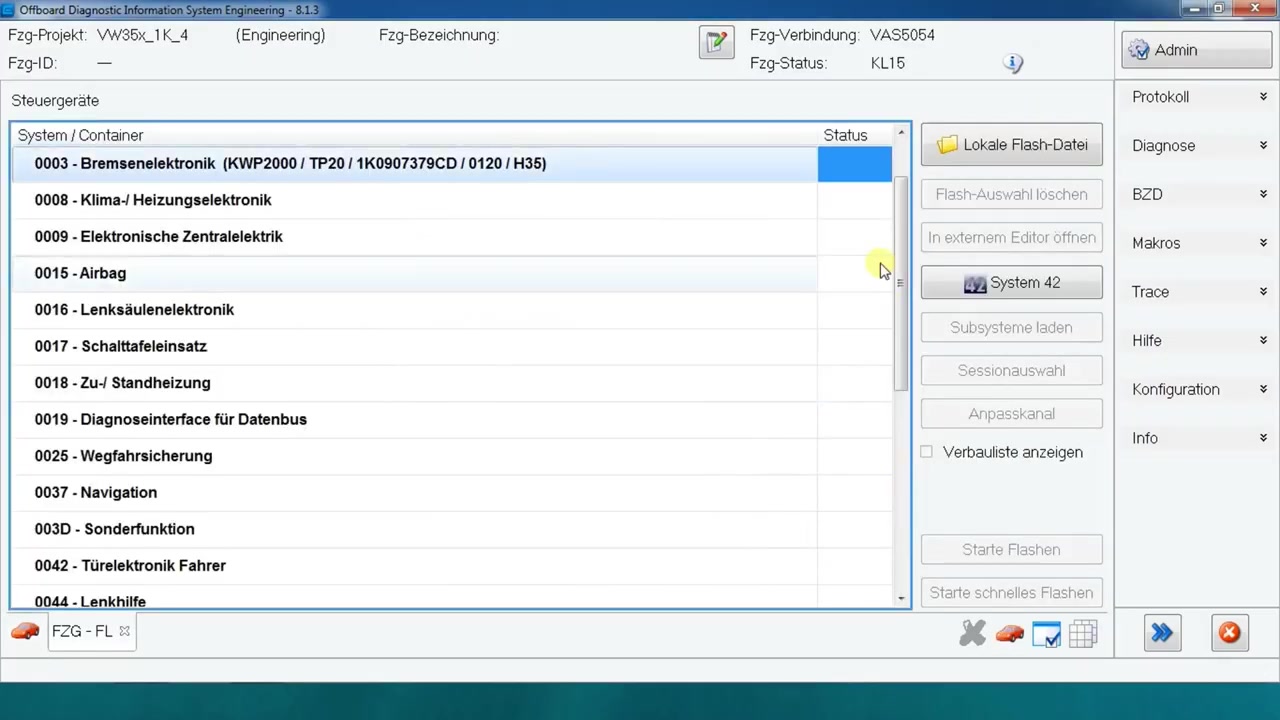The width and height of the screenshot is (1280, 720).
Task: Select 0003 - Bremsenelektronik row
Action: coord(452,164)
